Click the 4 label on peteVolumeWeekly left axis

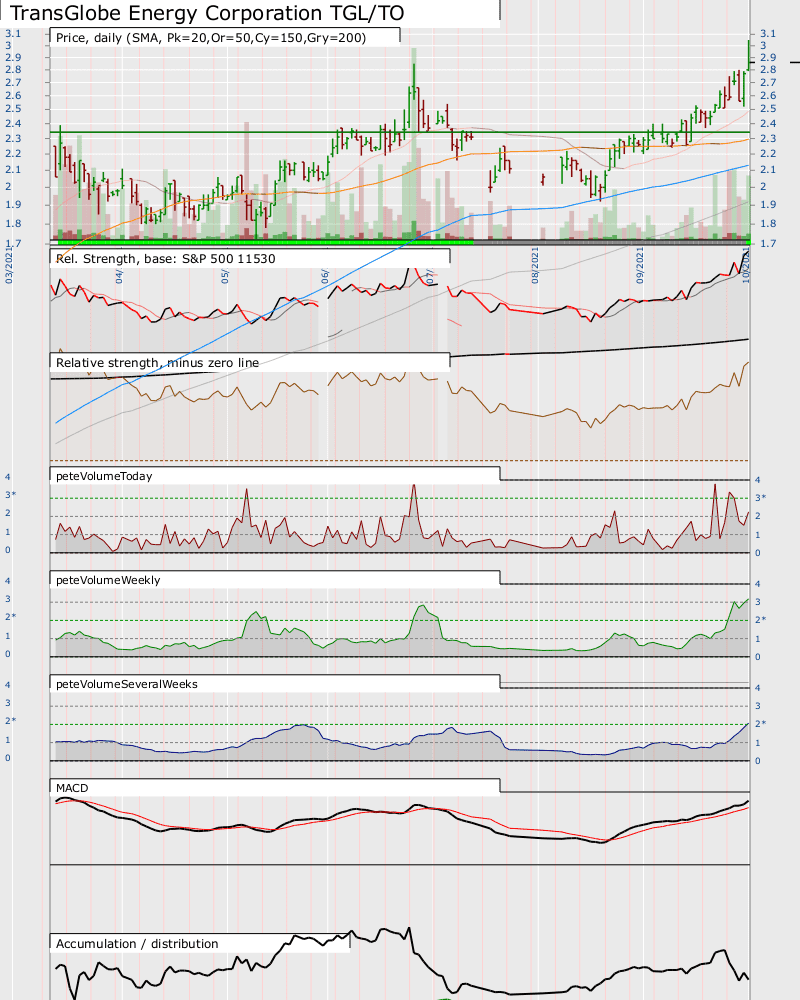point(8,581)
